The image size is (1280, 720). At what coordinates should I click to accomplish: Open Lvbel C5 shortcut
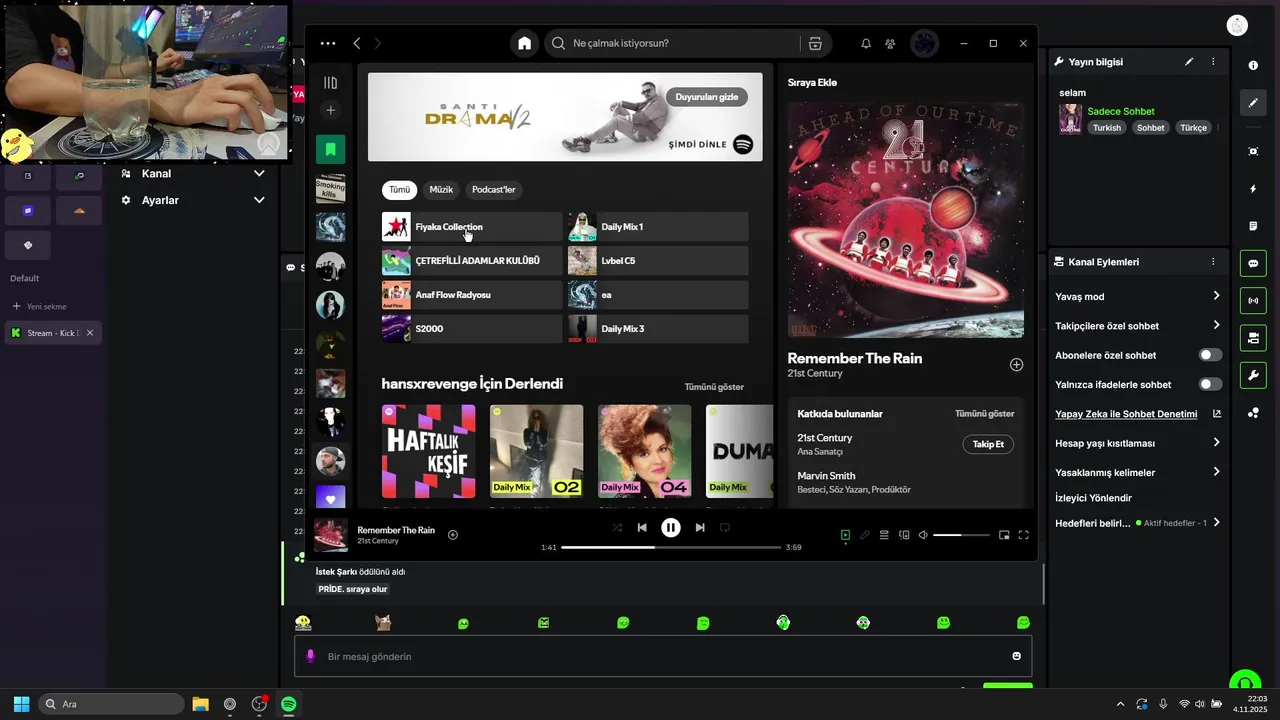[x=658, y=261]
